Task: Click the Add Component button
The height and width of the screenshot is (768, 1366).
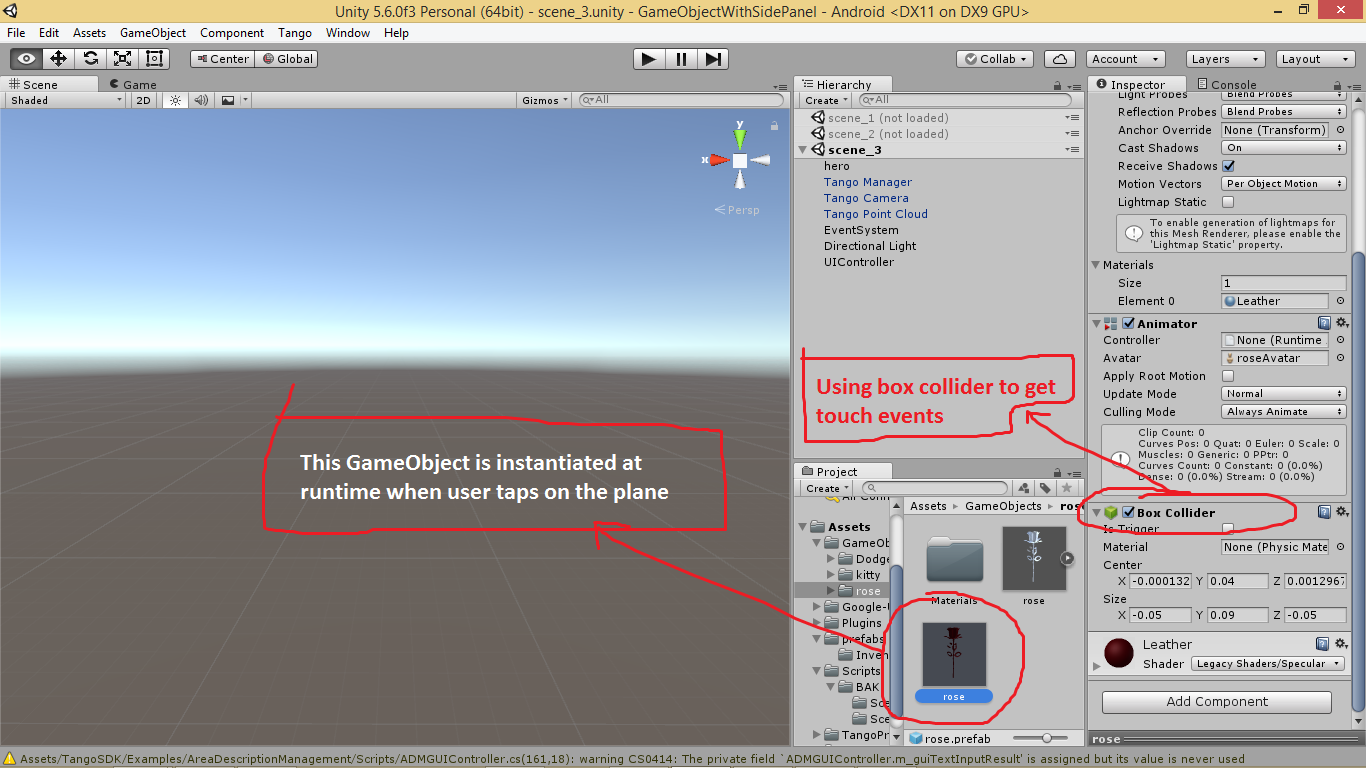Action: click(1216, 702)
